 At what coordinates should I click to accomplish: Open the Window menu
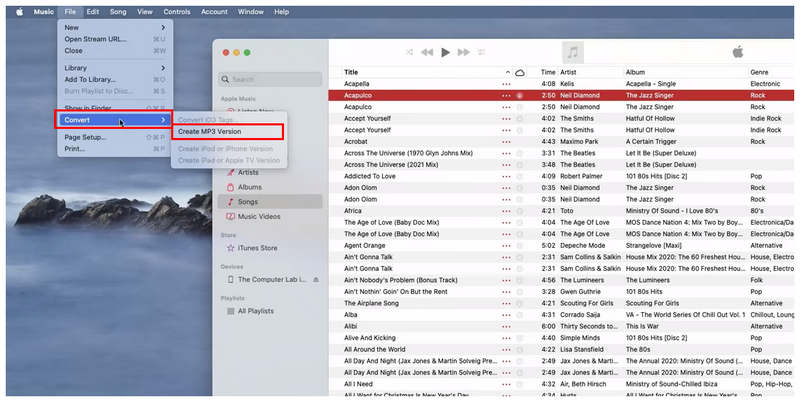(251, 12)
